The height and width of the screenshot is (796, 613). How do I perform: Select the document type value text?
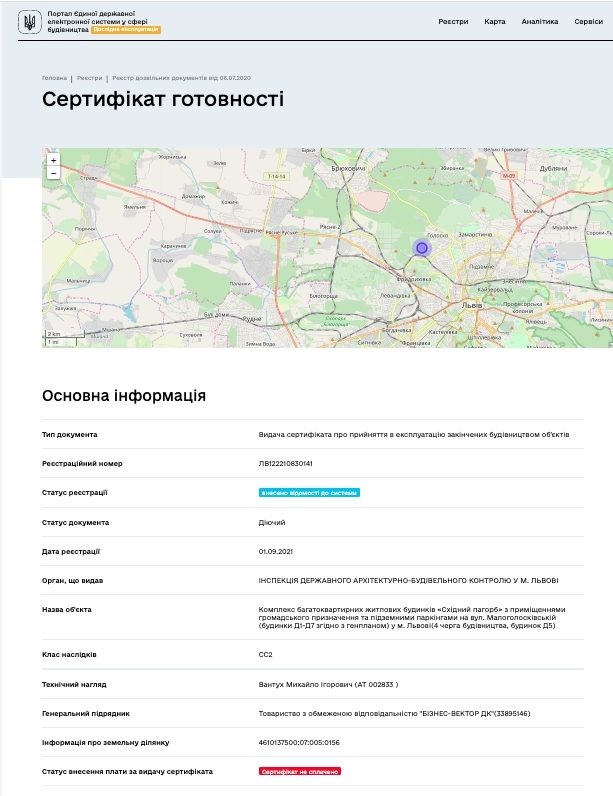(414, 435)
